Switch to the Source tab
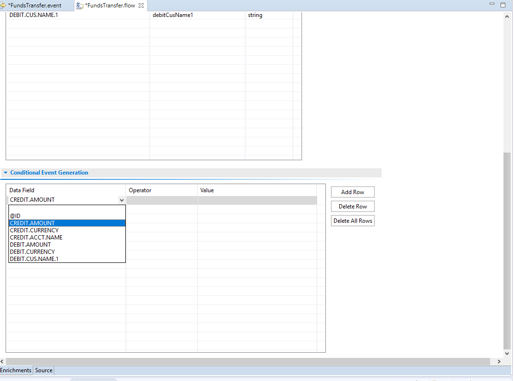 point(44,370)
